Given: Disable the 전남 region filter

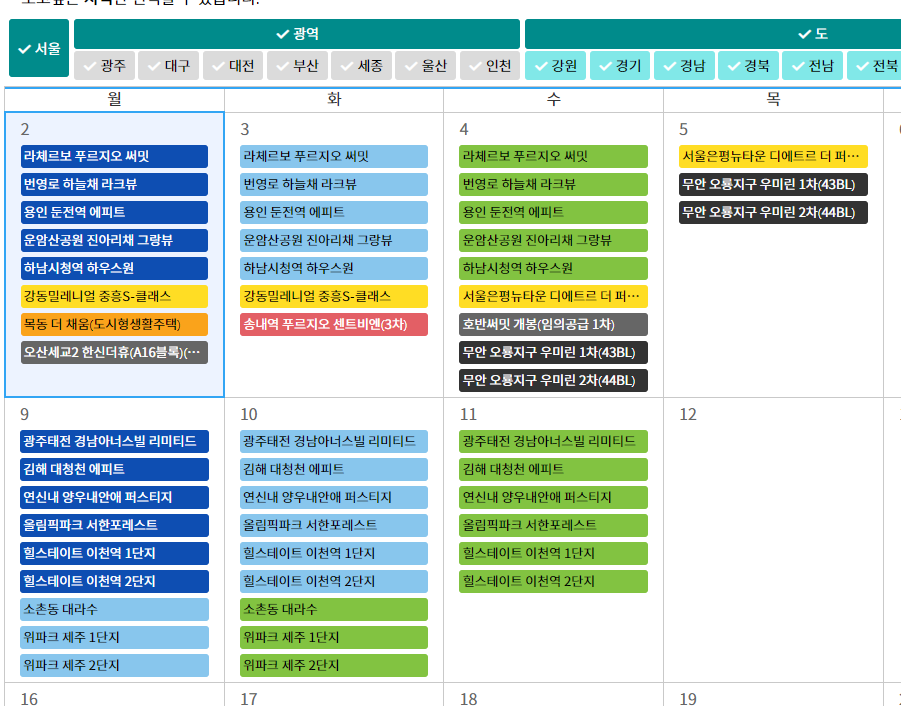Looking at the screenshot, I should [813, 66].
